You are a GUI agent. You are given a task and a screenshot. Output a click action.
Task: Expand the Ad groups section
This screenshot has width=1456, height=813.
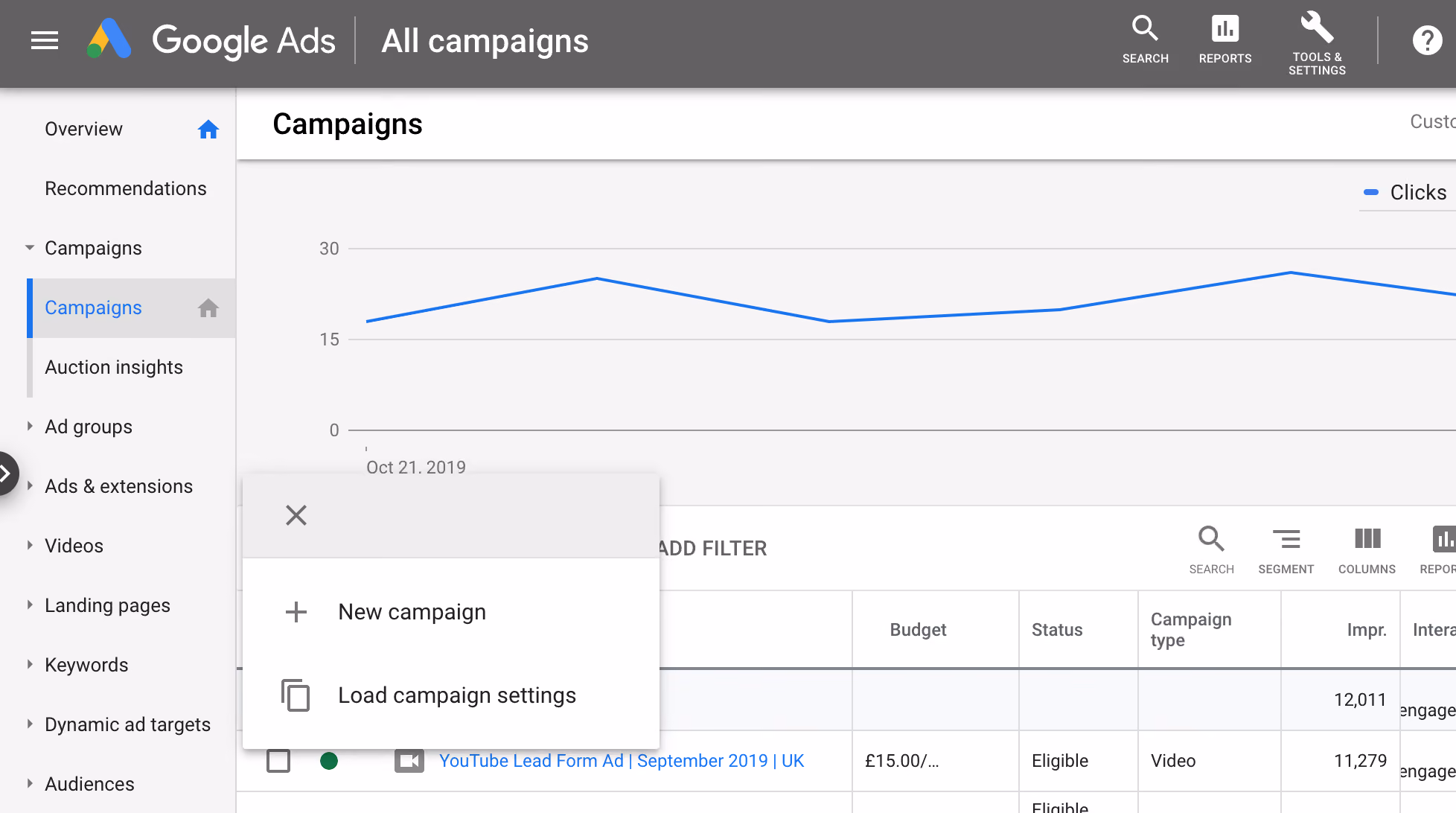[x=30, y=427]
